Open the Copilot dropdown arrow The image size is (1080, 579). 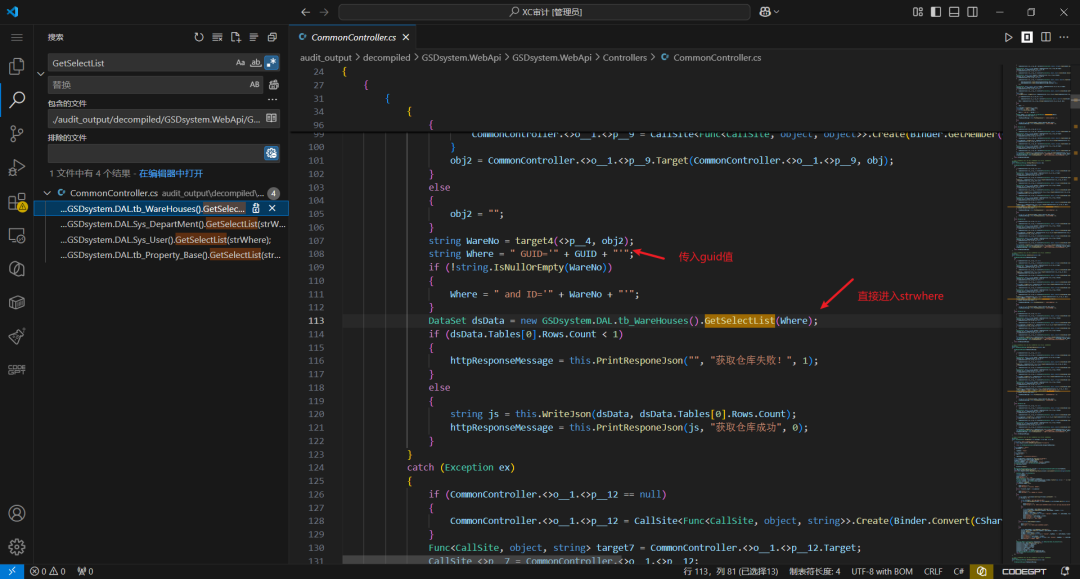[x=777, y=12]
